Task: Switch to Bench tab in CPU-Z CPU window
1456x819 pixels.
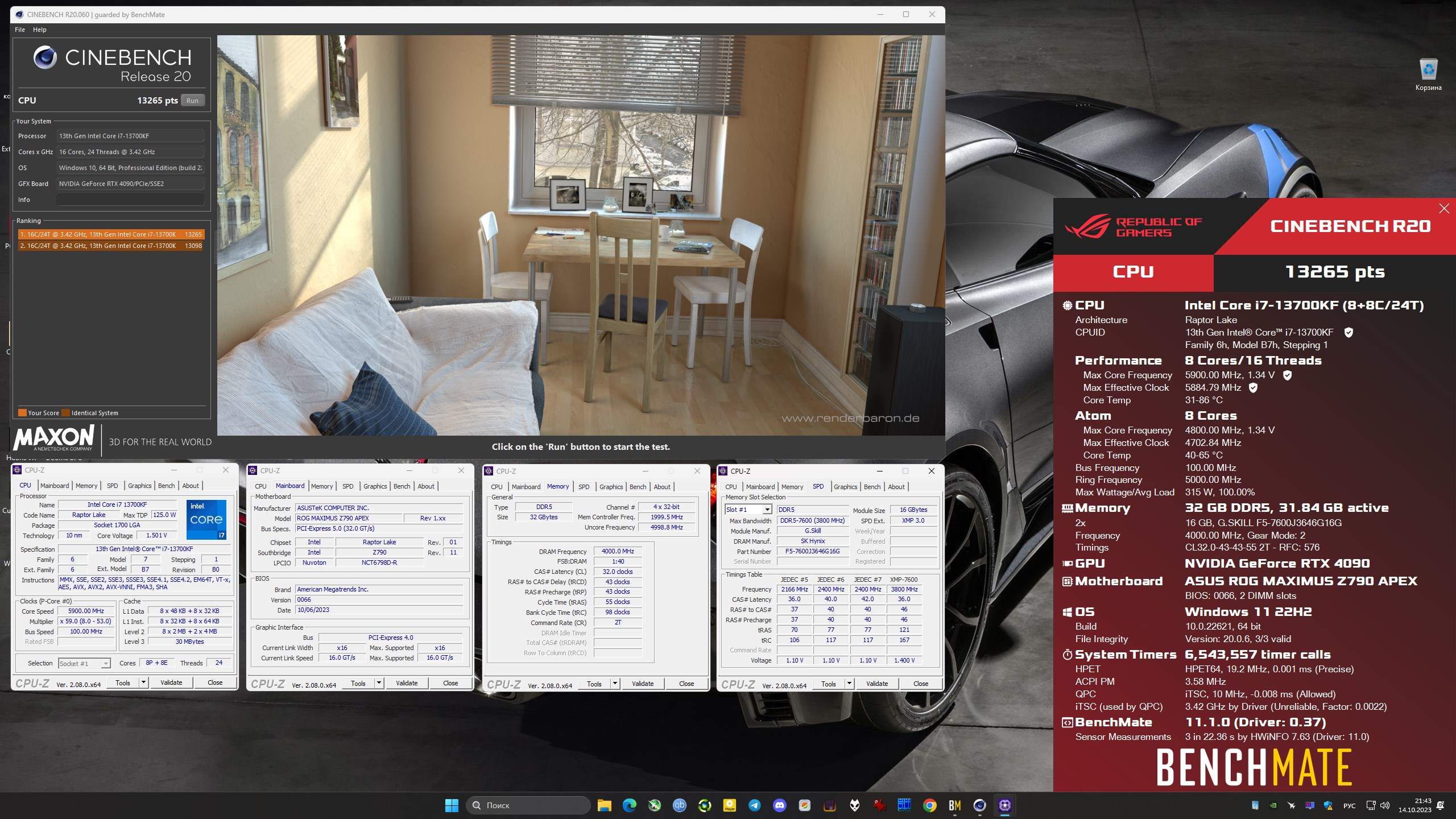Action: pyautogui.click(x=166, y=486)
